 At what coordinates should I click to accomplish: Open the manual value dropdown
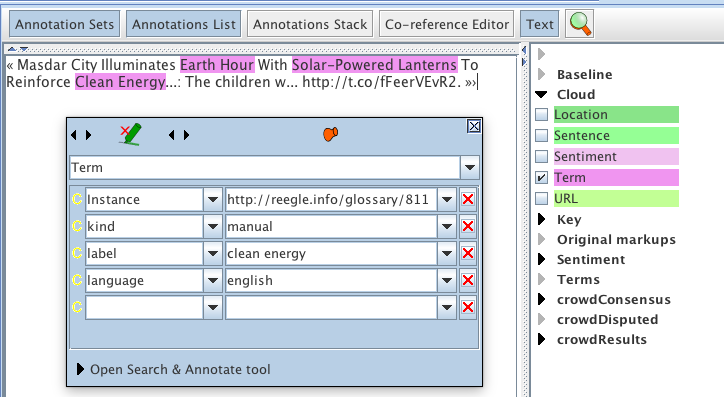click(447, 226)
